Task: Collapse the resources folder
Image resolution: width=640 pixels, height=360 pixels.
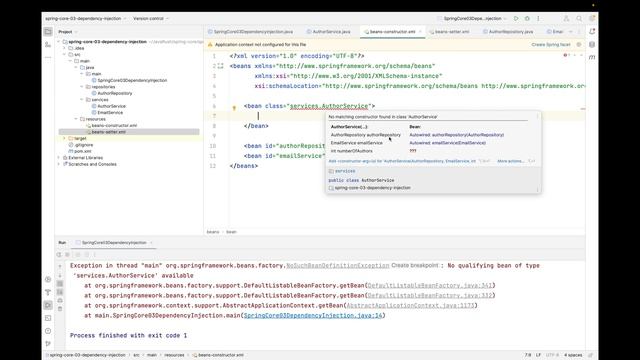Action: click(76, 119)
